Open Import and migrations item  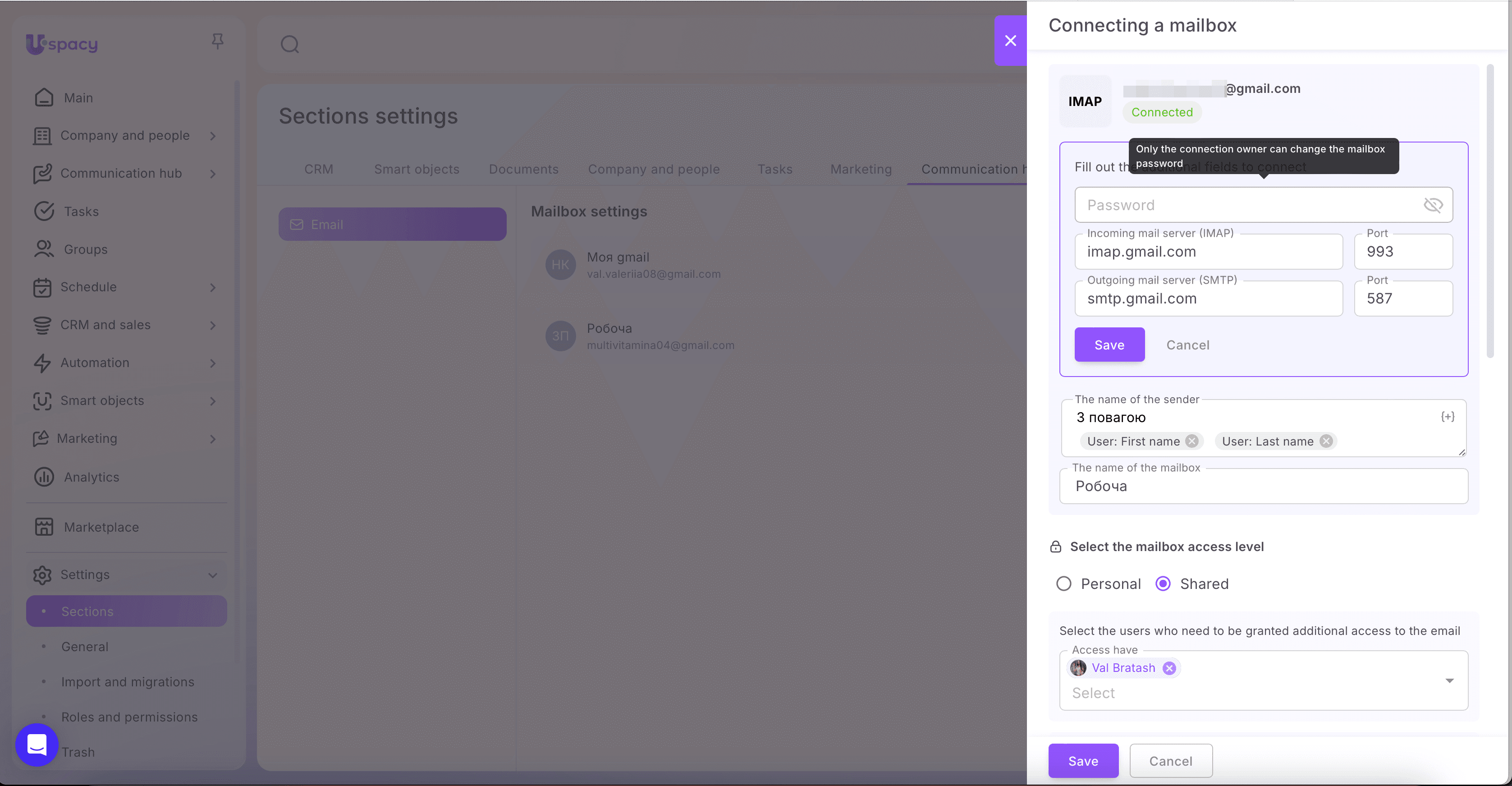coord(128,681)
